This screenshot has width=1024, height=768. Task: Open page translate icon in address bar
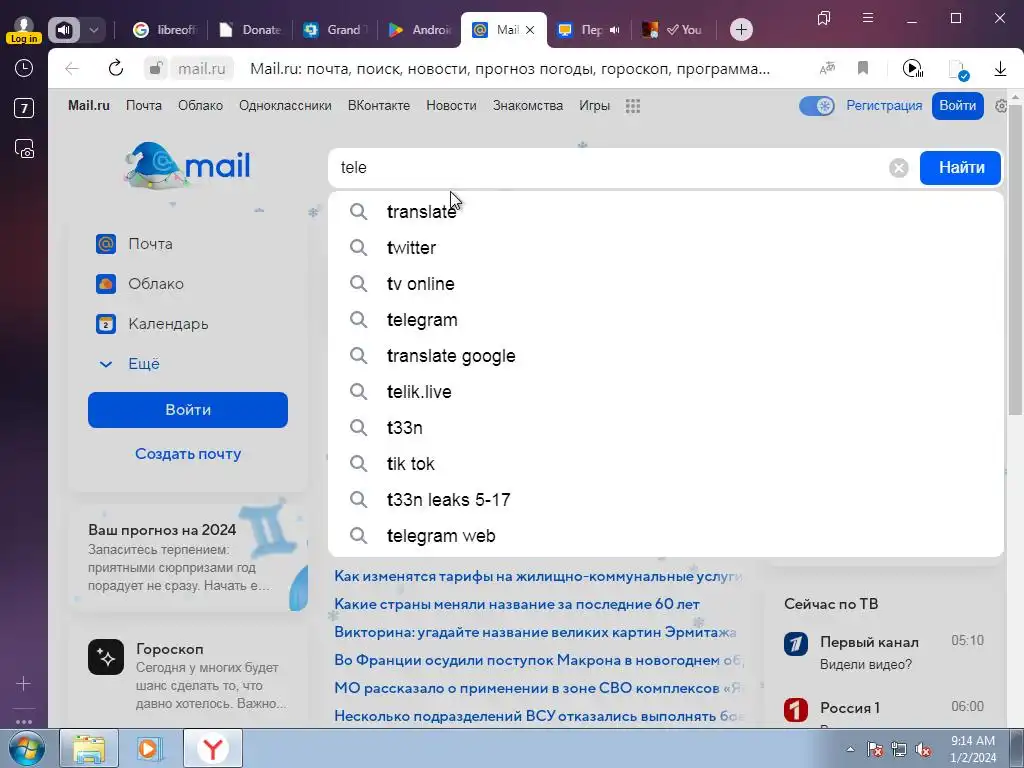(827, 68)
